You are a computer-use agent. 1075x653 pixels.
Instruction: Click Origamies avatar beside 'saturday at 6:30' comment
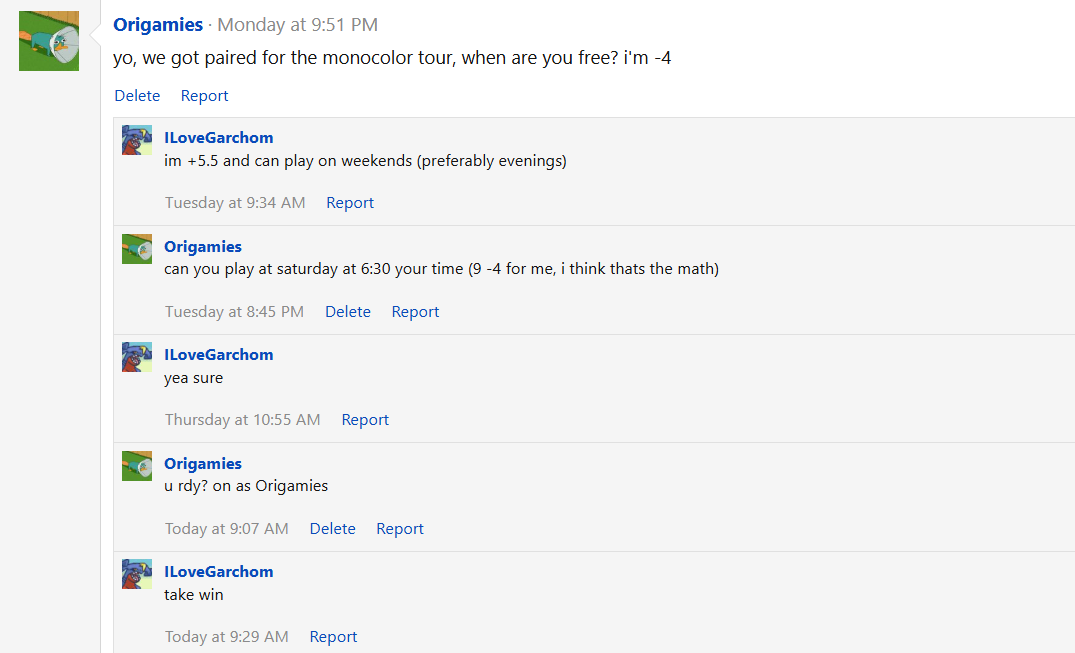(137, 249)
